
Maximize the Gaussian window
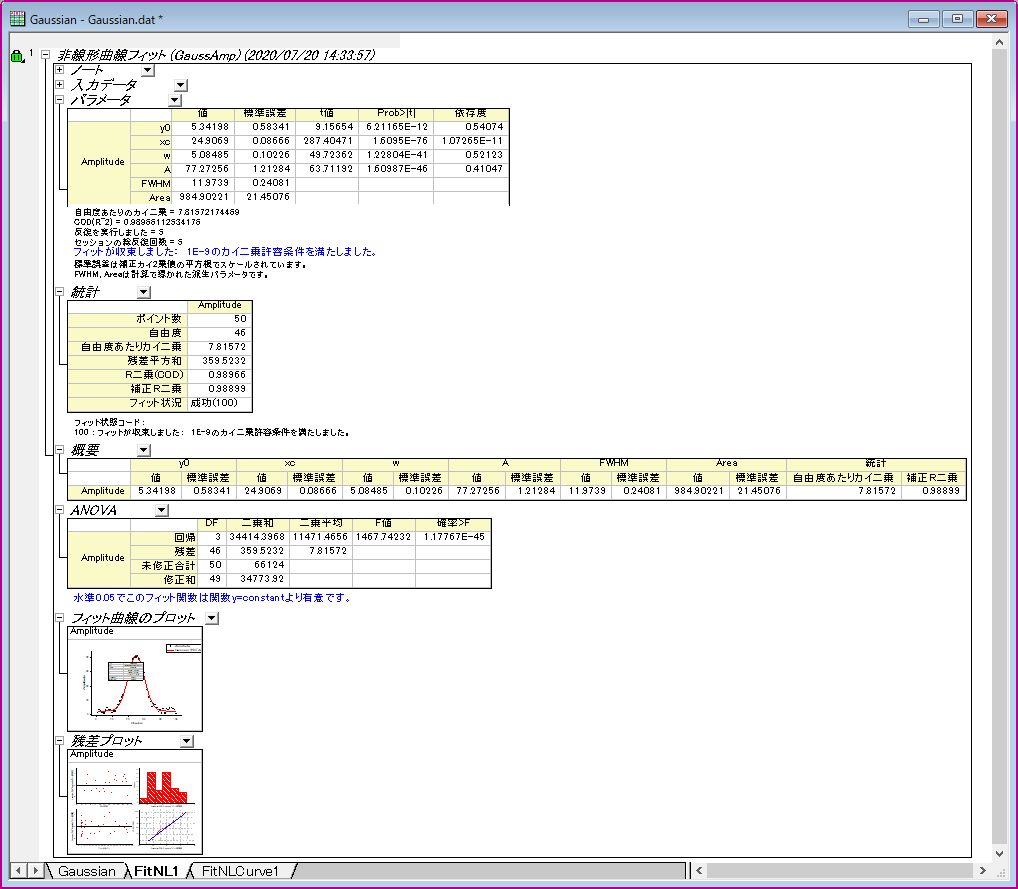[957, 19]
